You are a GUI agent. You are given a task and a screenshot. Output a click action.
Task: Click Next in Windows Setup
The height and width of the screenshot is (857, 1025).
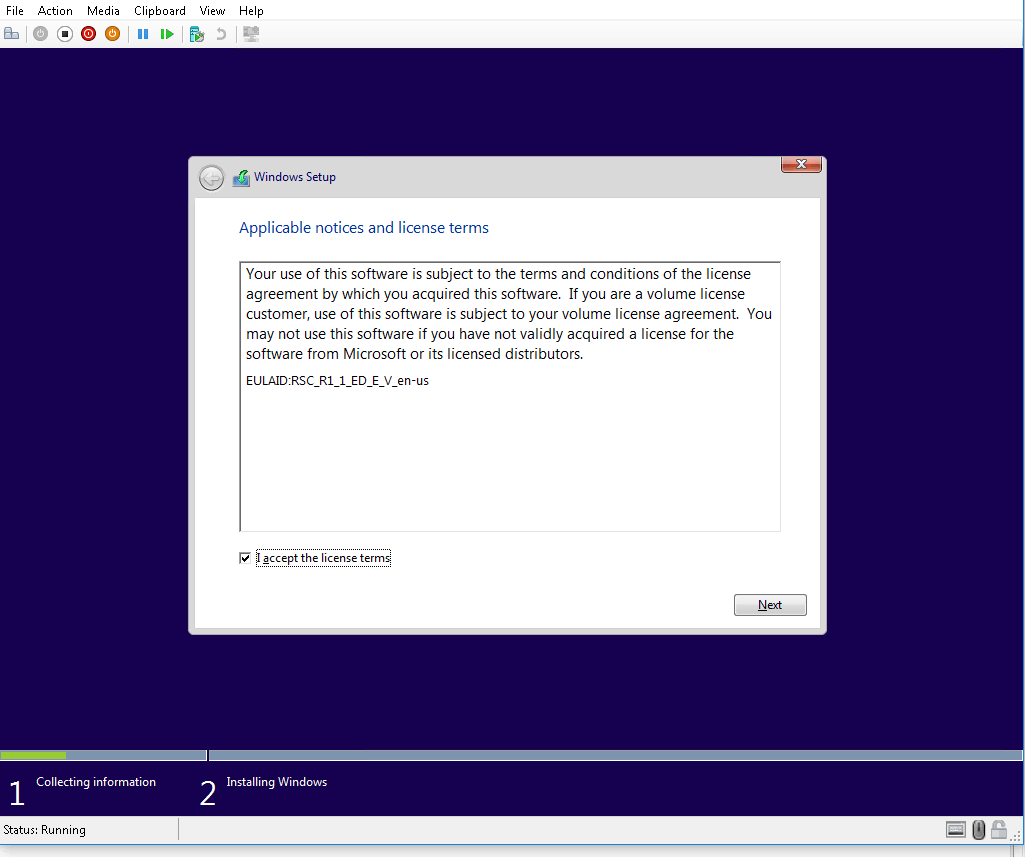[770, 605]
